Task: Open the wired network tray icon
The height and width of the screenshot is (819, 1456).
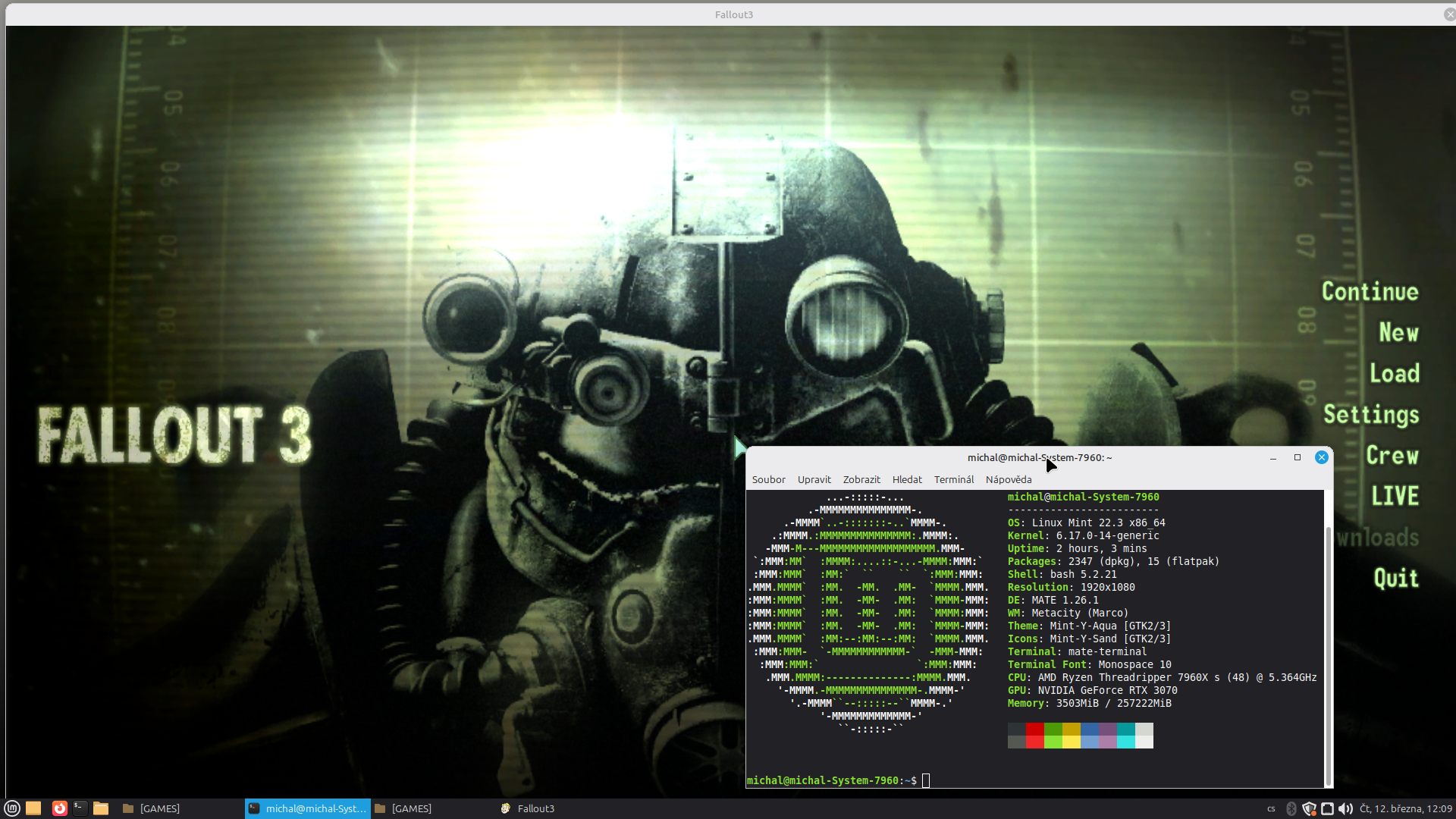Action: point(1327,808)
